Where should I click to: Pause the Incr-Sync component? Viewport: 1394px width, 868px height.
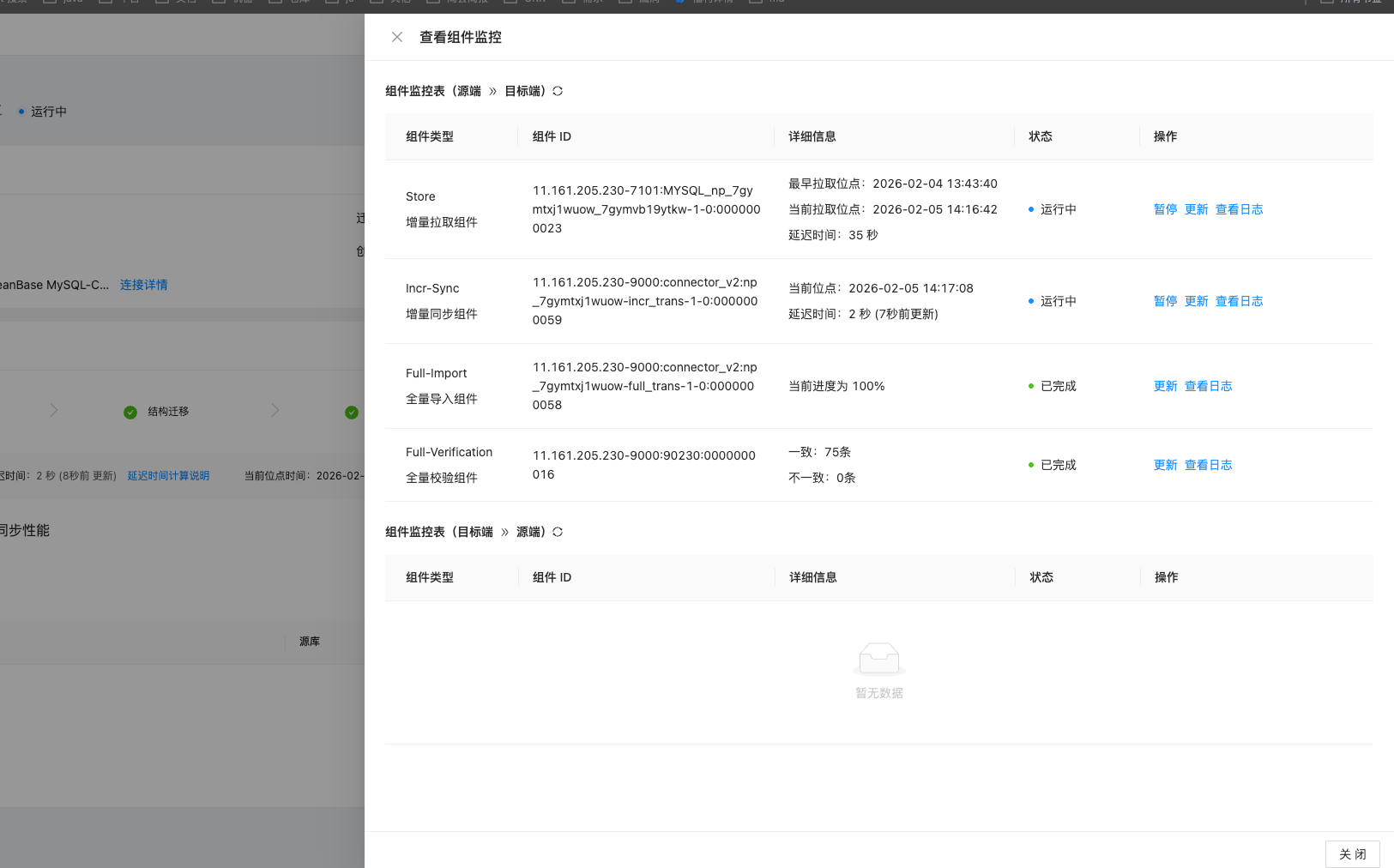point(1165,301)
